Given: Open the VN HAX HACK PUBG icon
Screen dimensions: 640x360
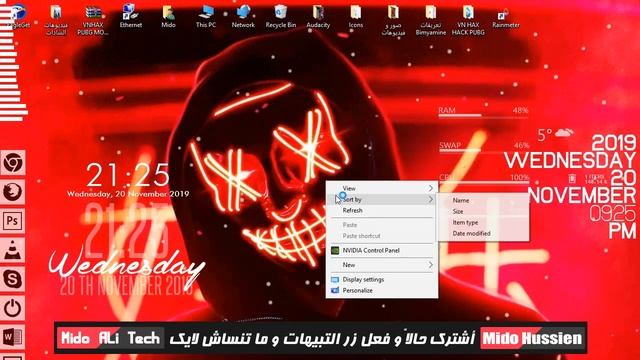Looking at the screenshot, I should (468, 20).
